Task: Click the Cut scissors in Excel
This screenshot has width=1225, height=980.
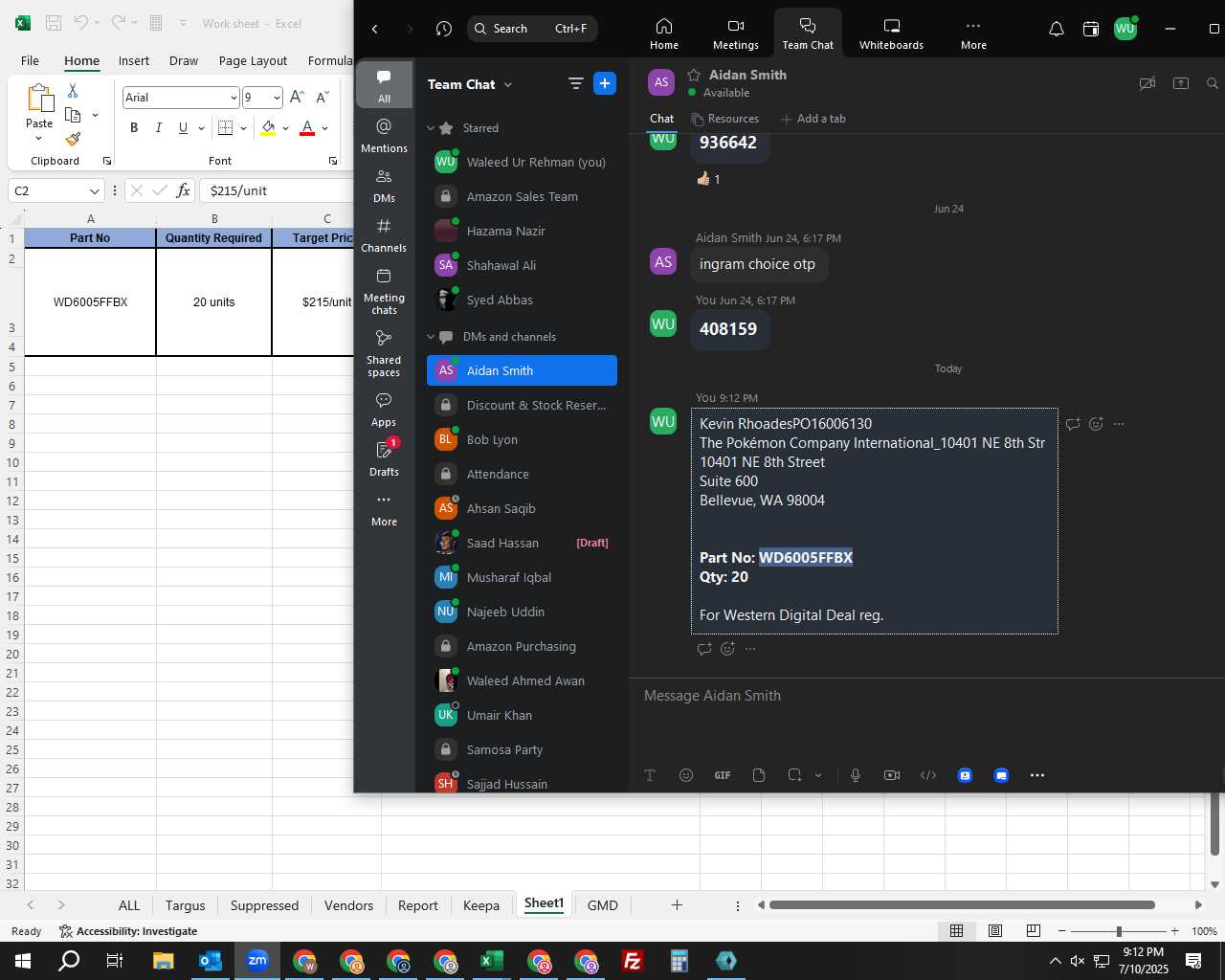Action: click(x=73, y=90)
